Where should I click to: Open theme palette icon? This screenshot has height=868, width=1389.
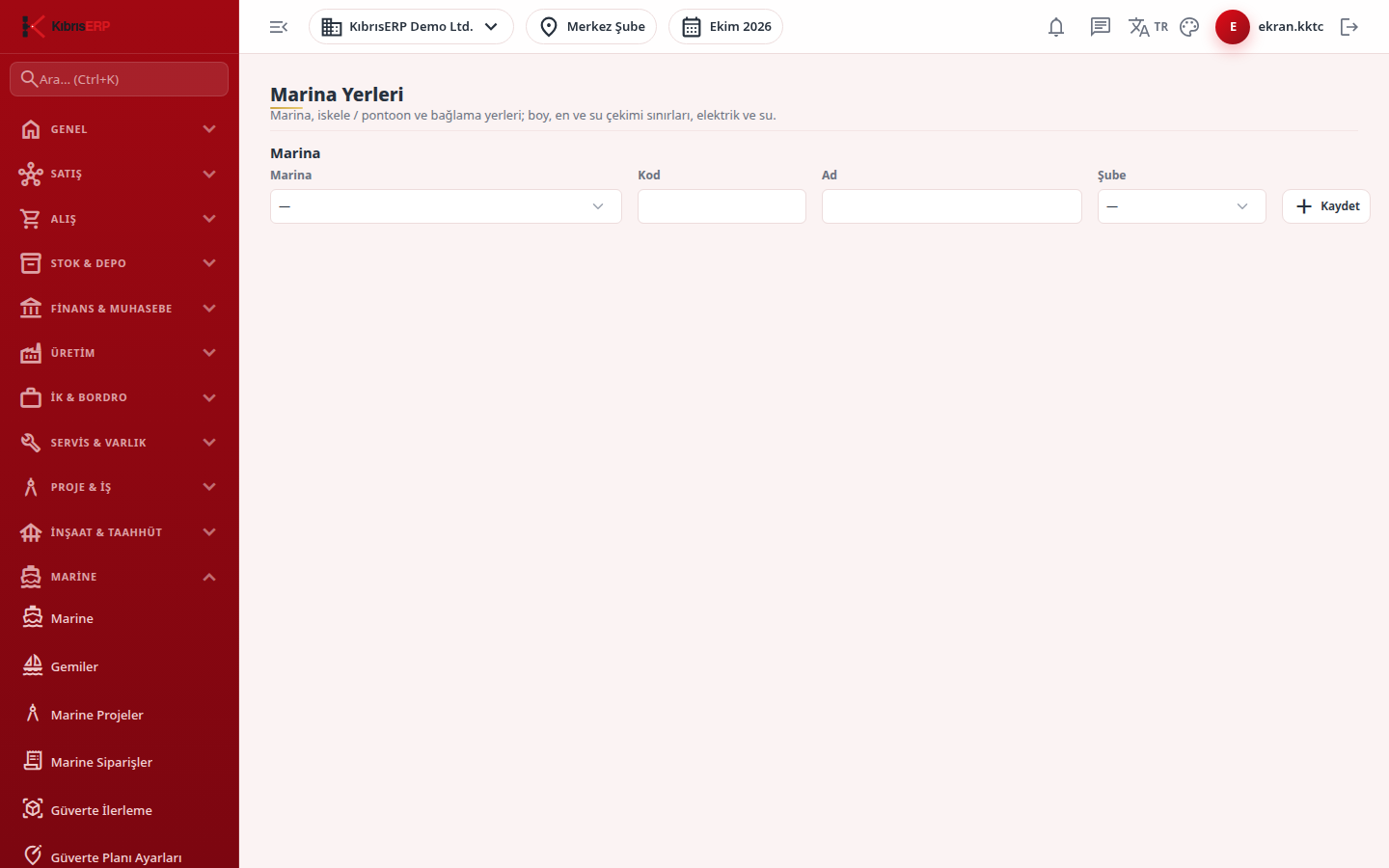click(1189, 27)
